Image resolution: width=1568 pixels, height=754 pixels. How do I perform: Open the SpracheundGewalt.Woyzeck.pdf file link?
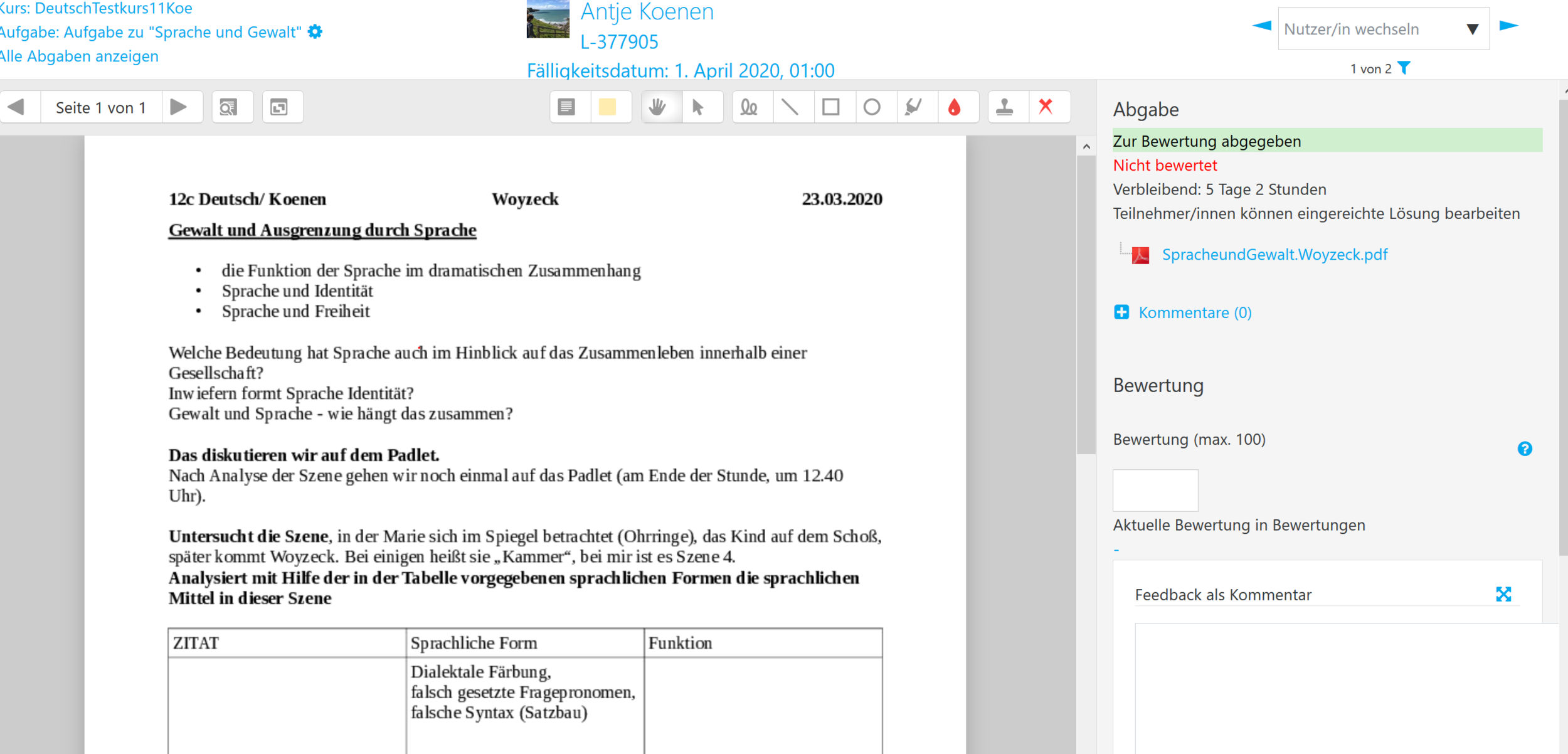pos(1274,255)
